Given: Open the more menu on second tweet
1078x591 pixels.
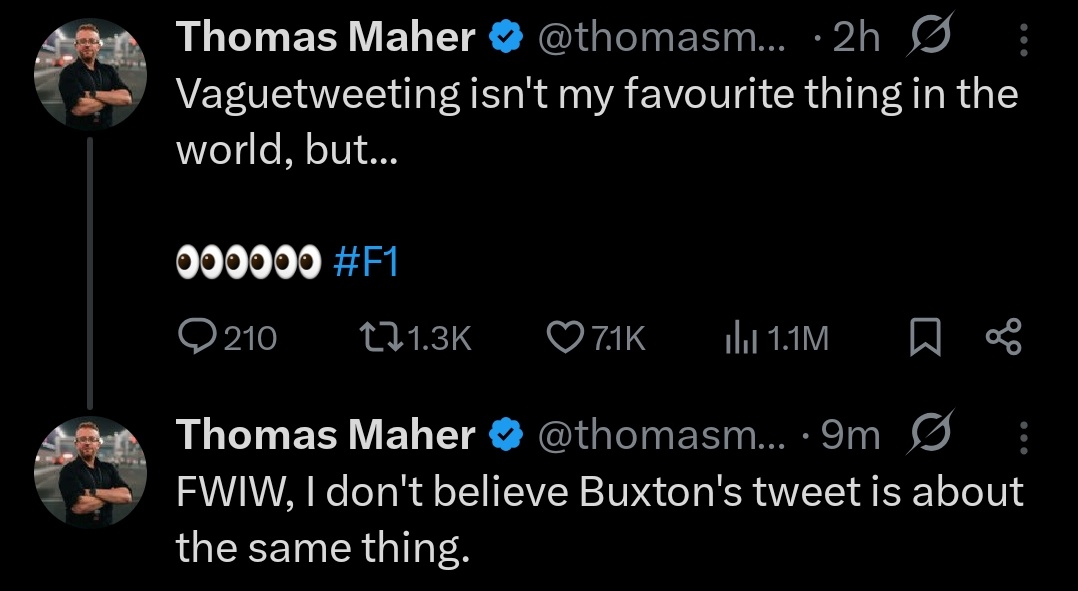Looking at the screenshot, I should pyautogui.click(x=1024, y=438).
